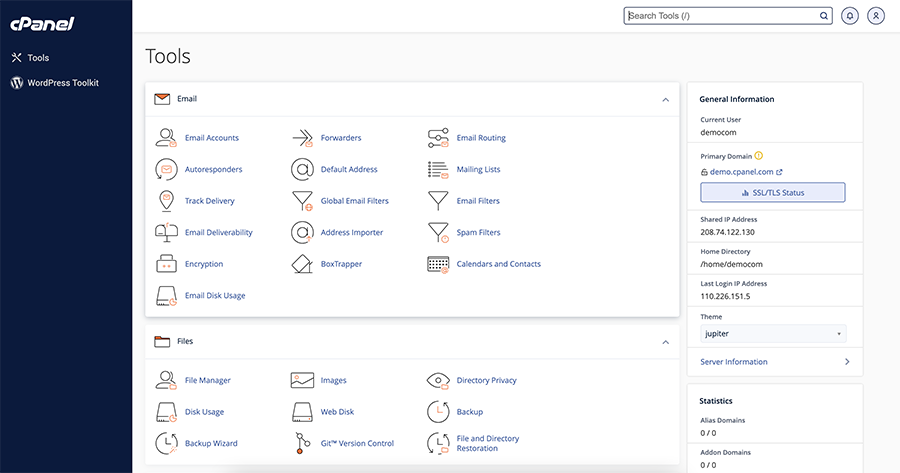Open the Email Deliverability link text
900x473 pixels.
(219, 232)
